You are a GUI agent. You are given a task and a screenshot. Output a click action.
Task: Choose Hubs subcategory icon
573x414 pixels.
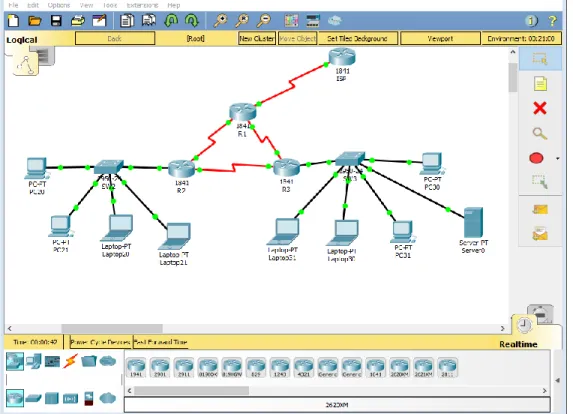point(52,398)
